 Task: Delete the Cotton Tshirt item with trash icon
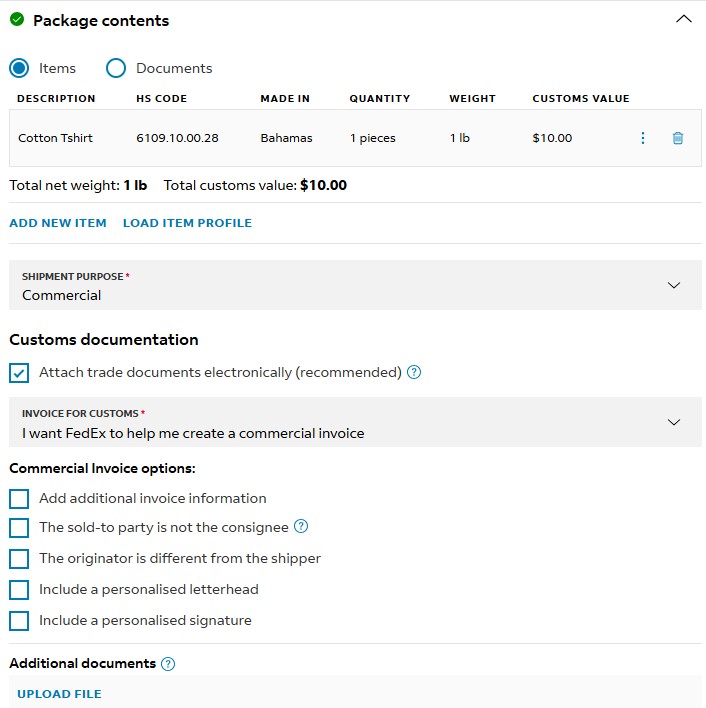coord(677,138)
